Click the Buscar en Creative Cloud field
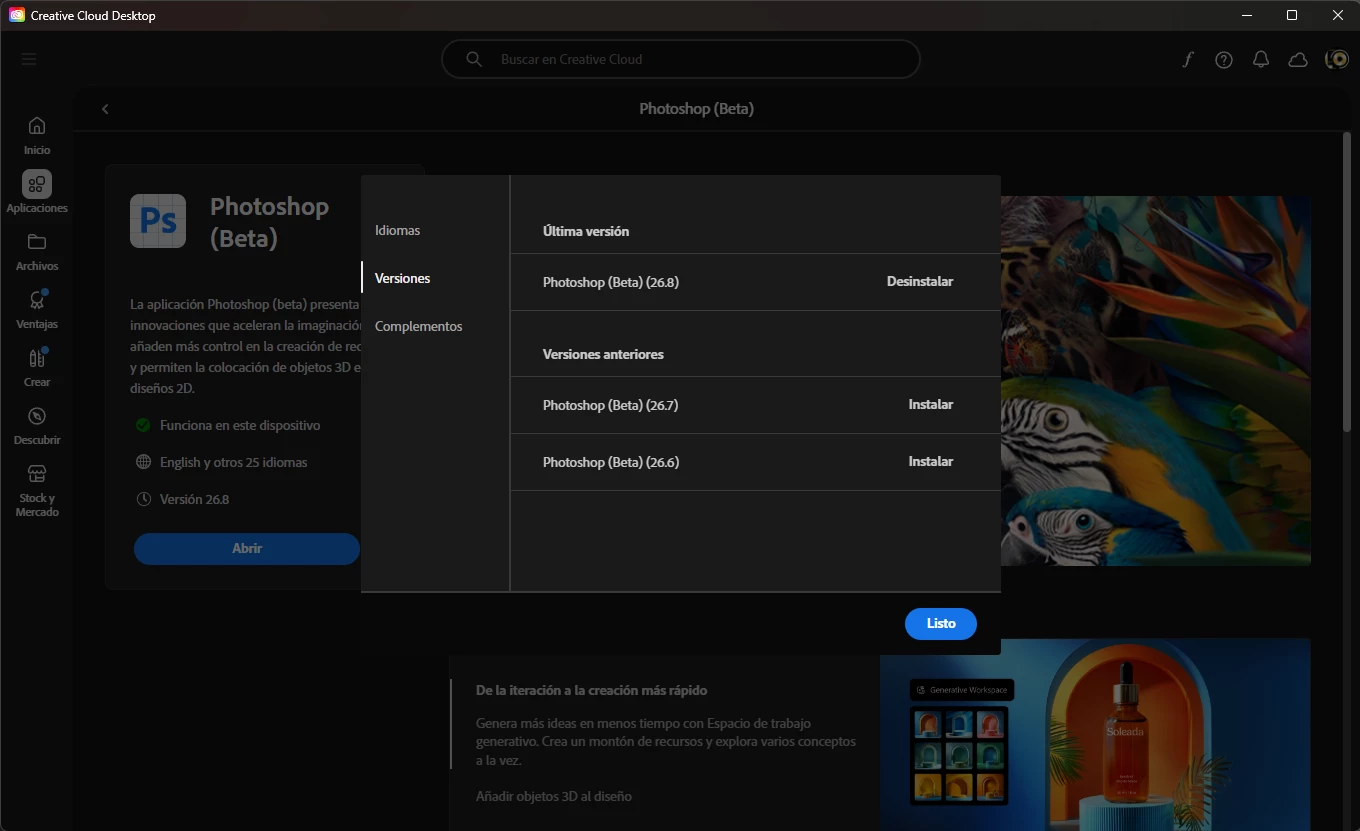Screen dimensions: 1360x831 coord(680,59)
